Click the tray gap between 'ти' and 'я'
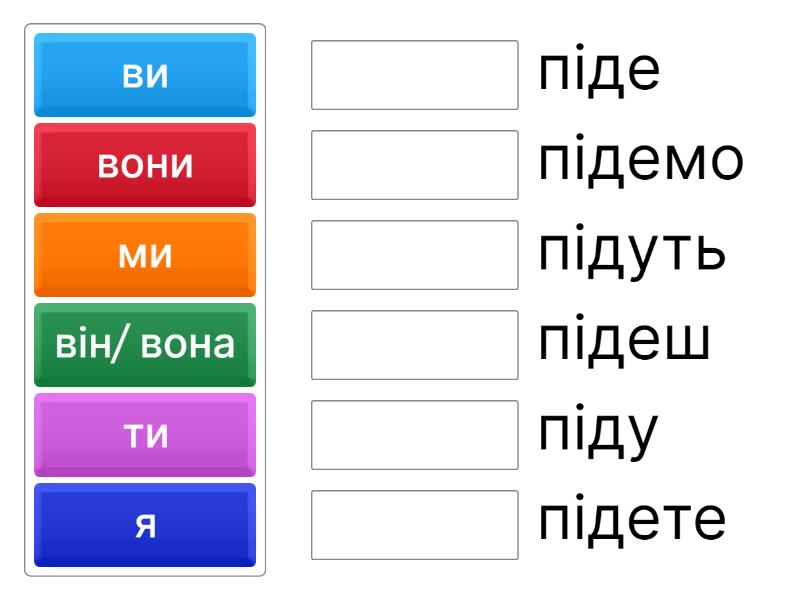800x600 pixels. coord(145,480)
